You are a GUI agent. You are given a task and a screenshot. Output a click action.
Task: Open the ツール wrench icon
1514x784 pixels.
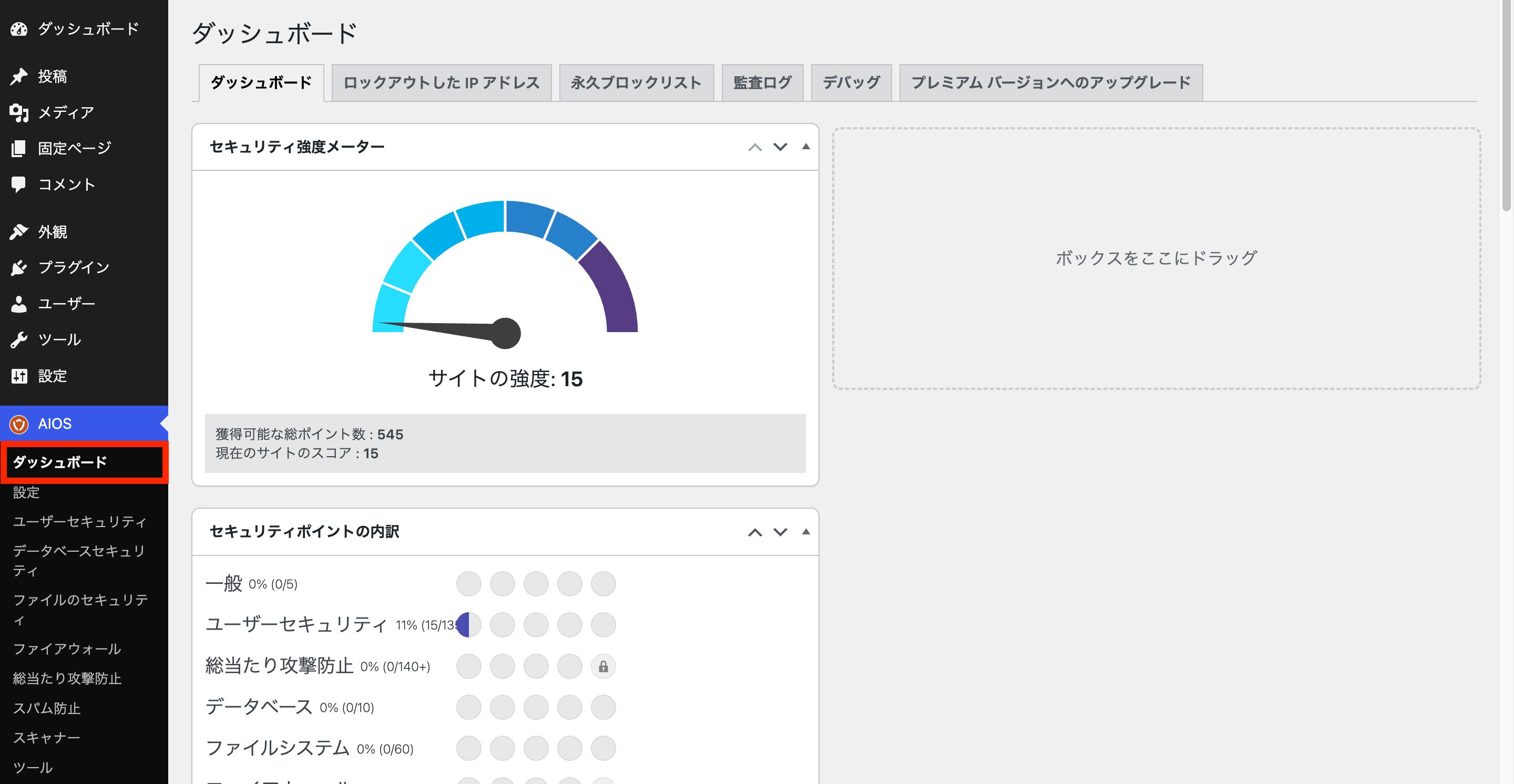click(19, 340)
